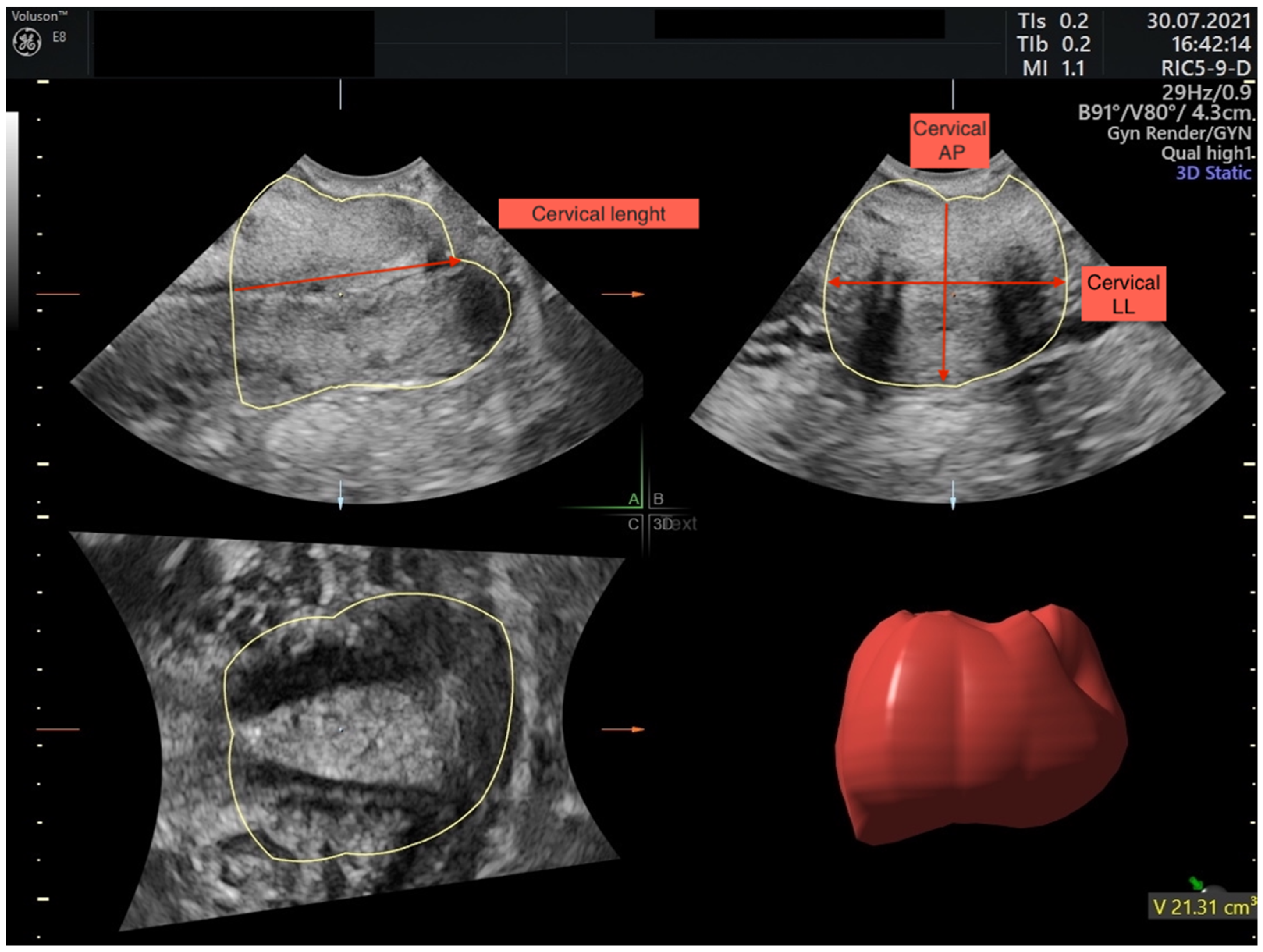The height and width of the screenshot is (952, 1263).
Task: Click the Cervical AP annotation label
Action: [x=949, y=140]
